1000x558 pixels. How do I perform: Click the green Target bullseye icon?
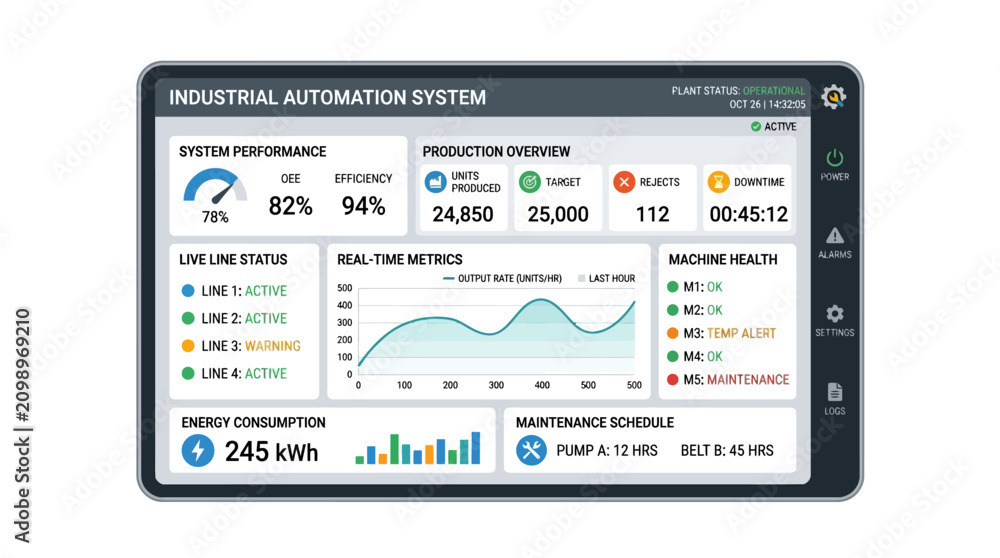(529, 182)
